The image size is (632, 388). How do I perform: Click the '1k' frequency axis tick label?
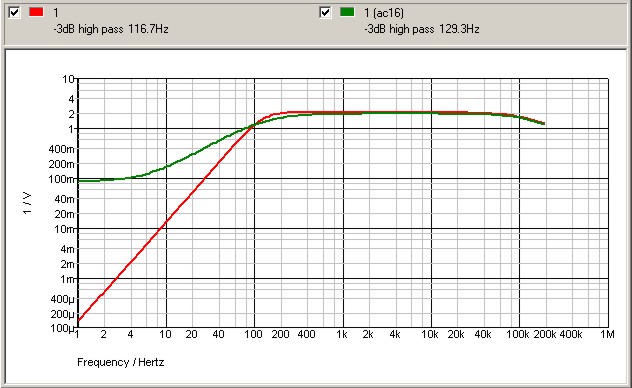click(342, 334)
